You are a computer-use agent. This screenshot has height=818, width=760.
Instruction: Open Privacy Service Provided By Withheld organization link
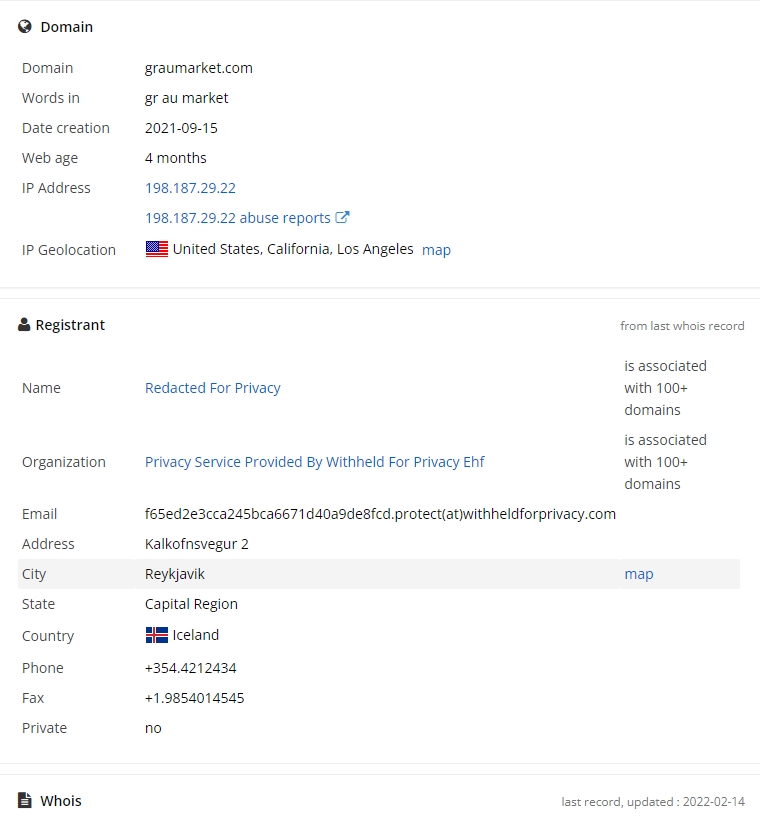pyautogui.click(x=315, y=462)
